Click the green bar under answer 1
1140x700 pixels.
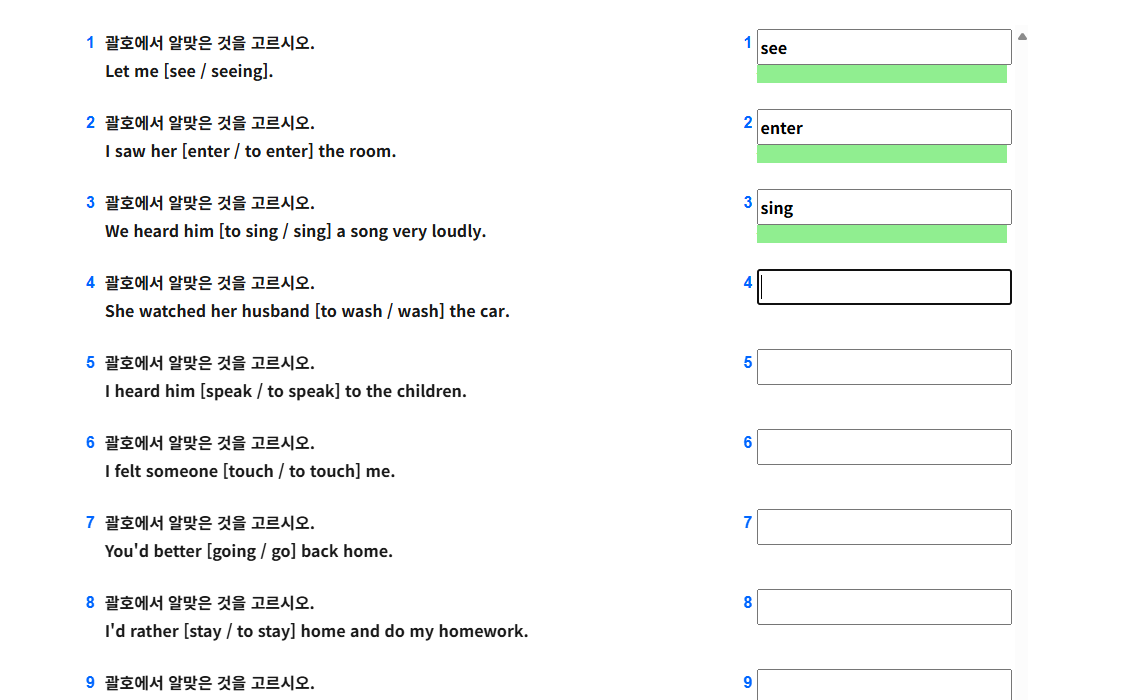pyautogui.click(x=882, y=74)
